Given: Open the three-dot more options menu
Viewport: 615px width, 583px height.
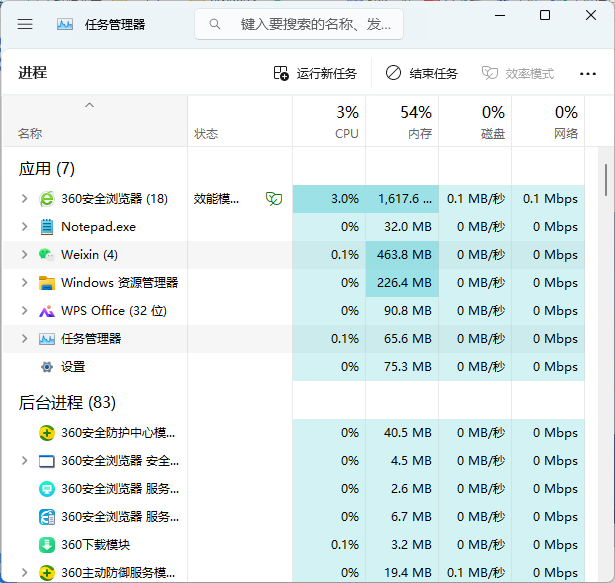Looking at the screenshot, I should click(x=588, y=73).
